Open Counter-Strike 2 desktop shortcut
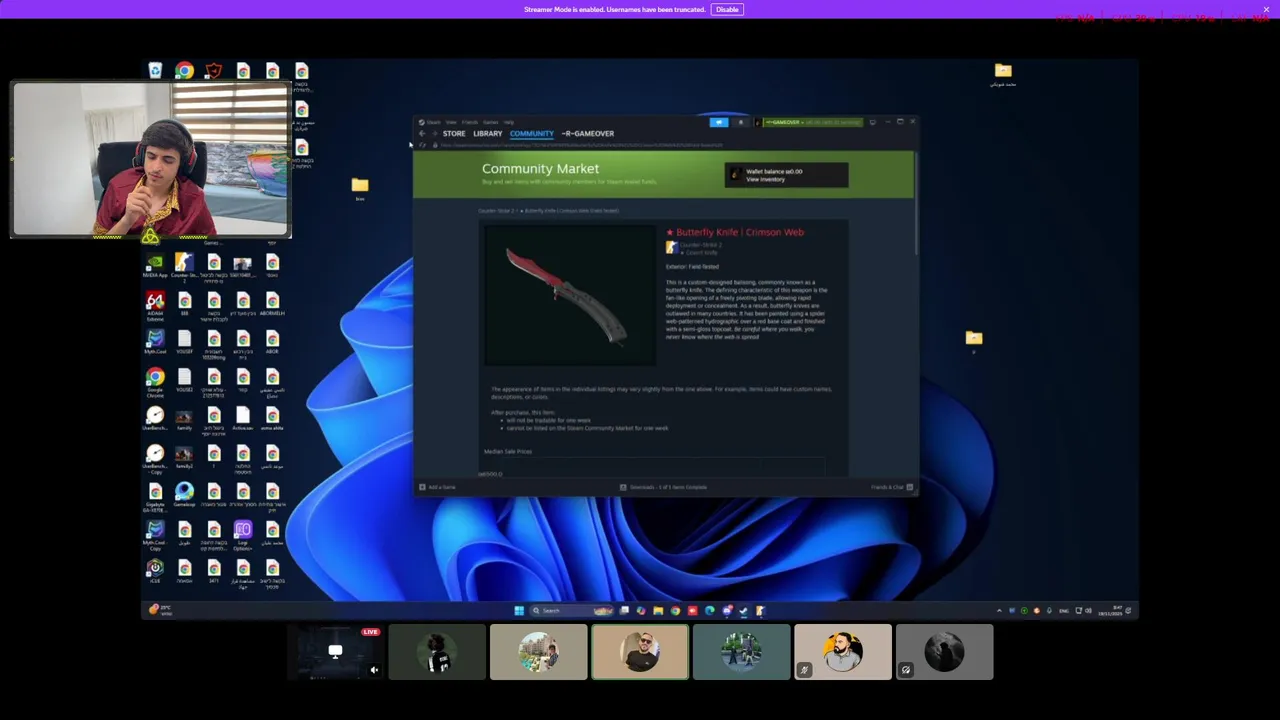Image resolution: width=1280 pixels, height=720 pixels. point(184,266)
